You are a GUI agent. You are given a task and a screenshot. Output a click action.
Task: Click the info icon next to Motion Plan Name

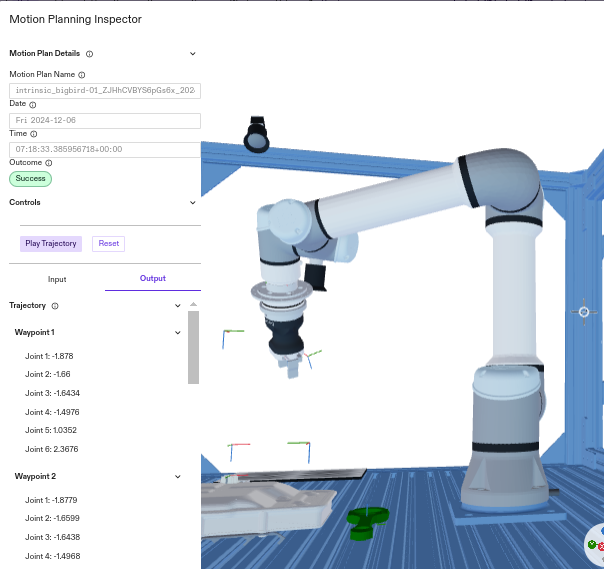pos(82,75)
